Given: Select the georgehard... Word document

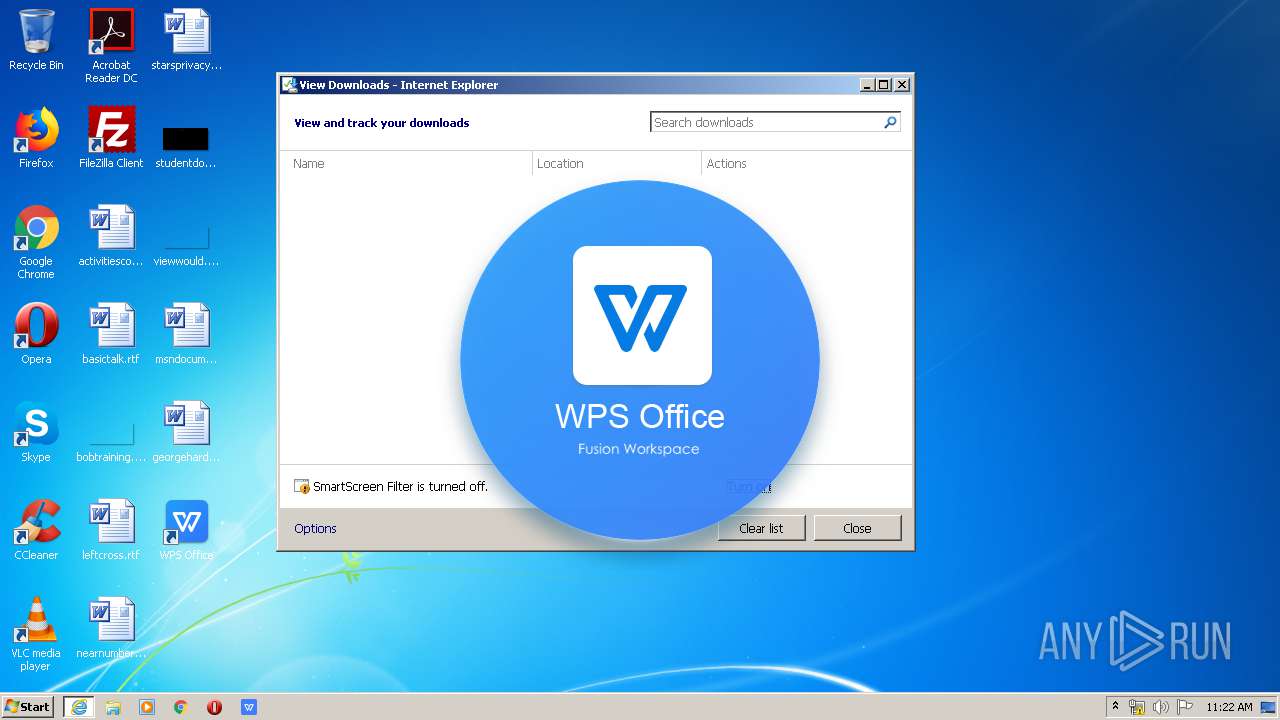Looking at the screenshot, I should point(186,432).
